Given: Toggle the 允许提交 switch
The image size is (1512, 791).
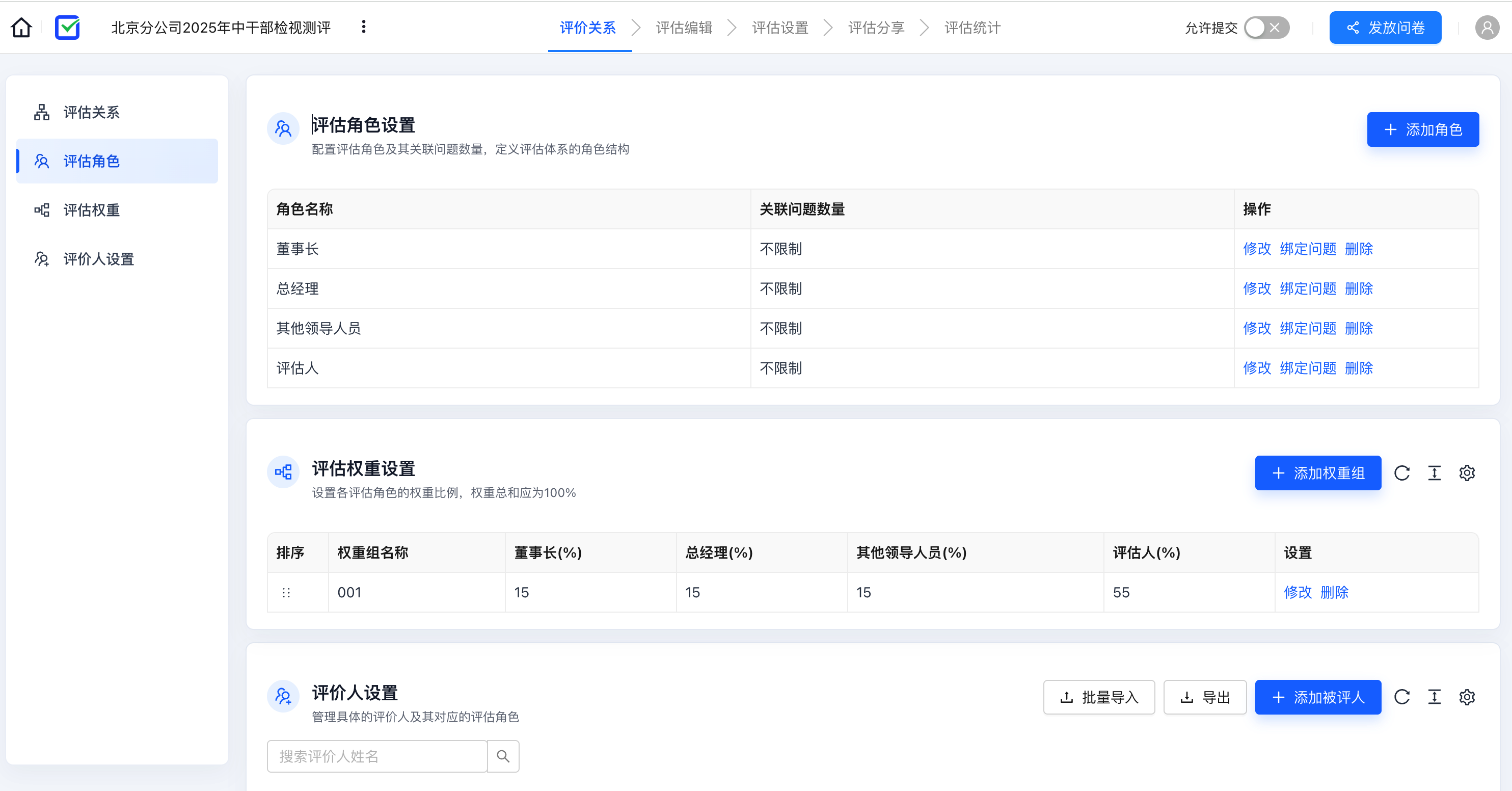Looking at the screenshot, I should pyautogui.click(x=1266, y=28).
